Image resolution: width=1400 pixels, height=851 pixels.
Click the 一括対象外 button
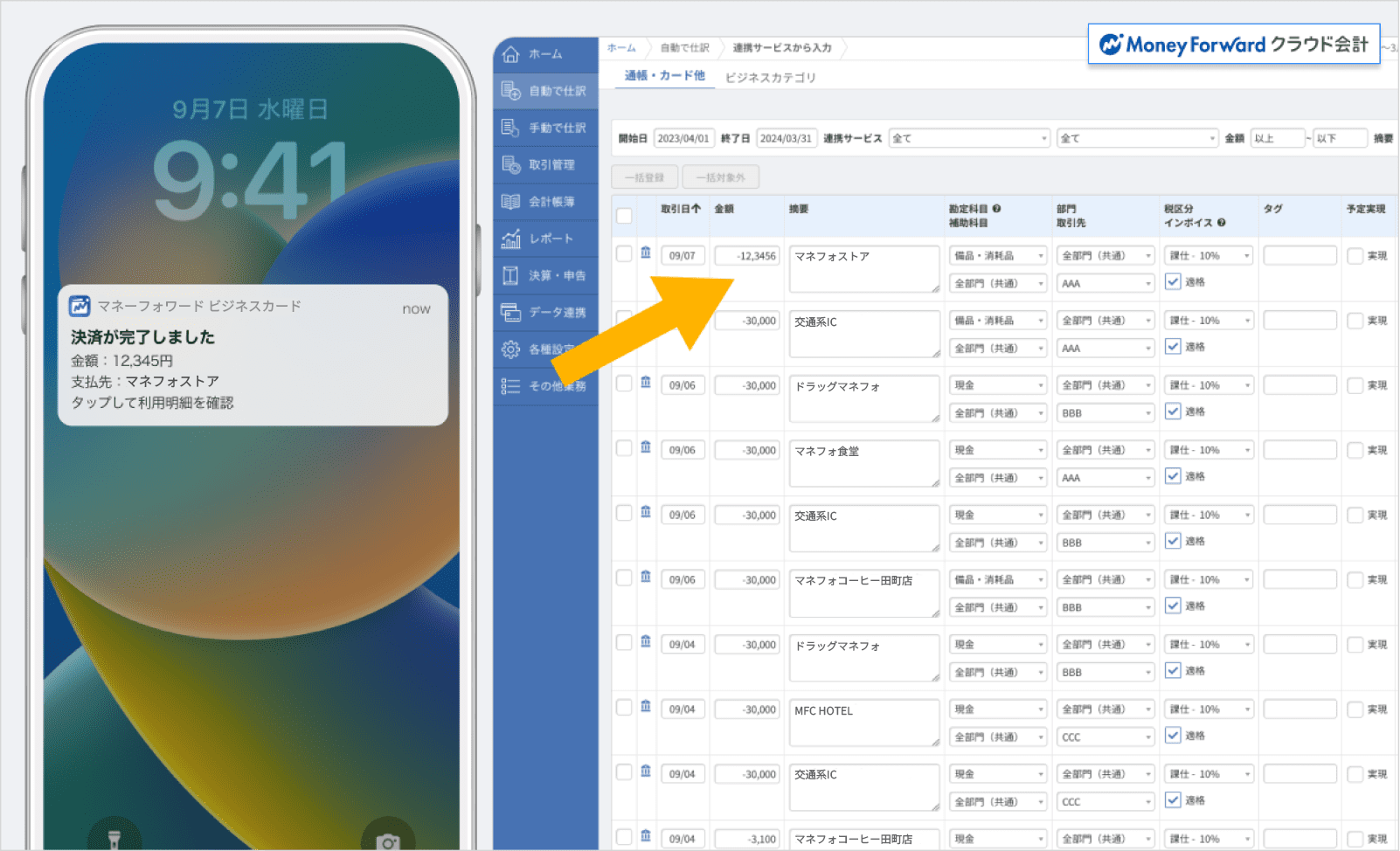(720, 177)
